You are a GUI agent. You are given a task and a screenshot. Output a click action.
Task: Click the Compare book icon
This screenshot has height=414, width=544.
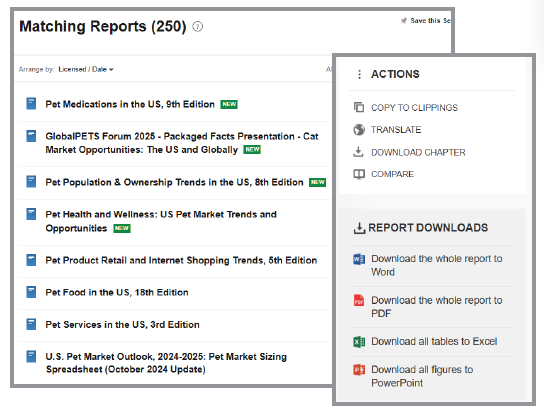359,174
